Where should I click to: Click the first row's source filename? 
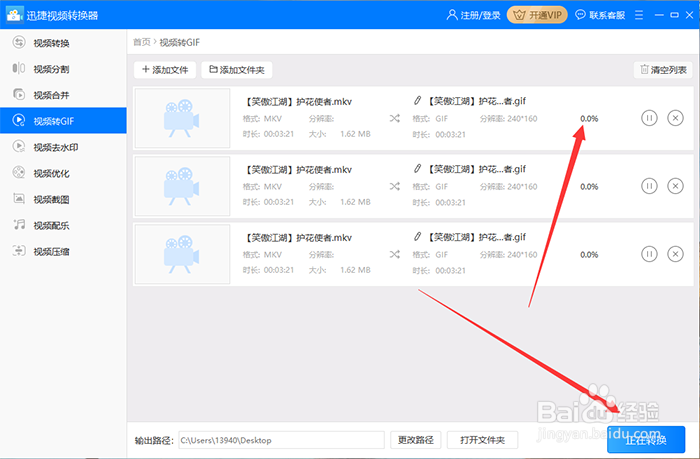click(298, 102)
